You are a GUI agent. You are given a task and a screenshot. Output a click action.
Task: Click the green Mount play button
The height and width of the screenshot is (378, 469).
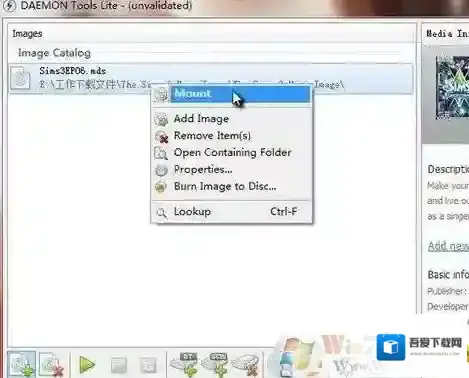(x=87, y=364)
